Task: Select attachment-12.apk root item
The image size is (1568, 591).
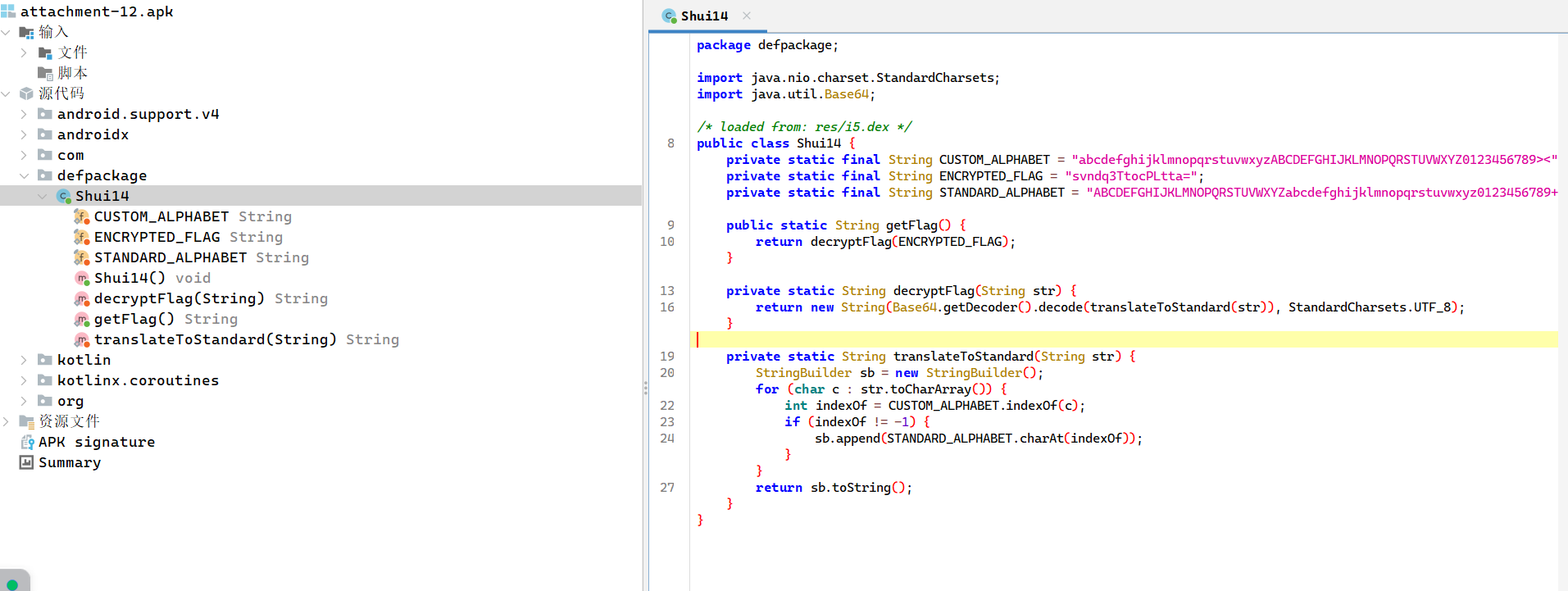Action: tap(97, 11)
